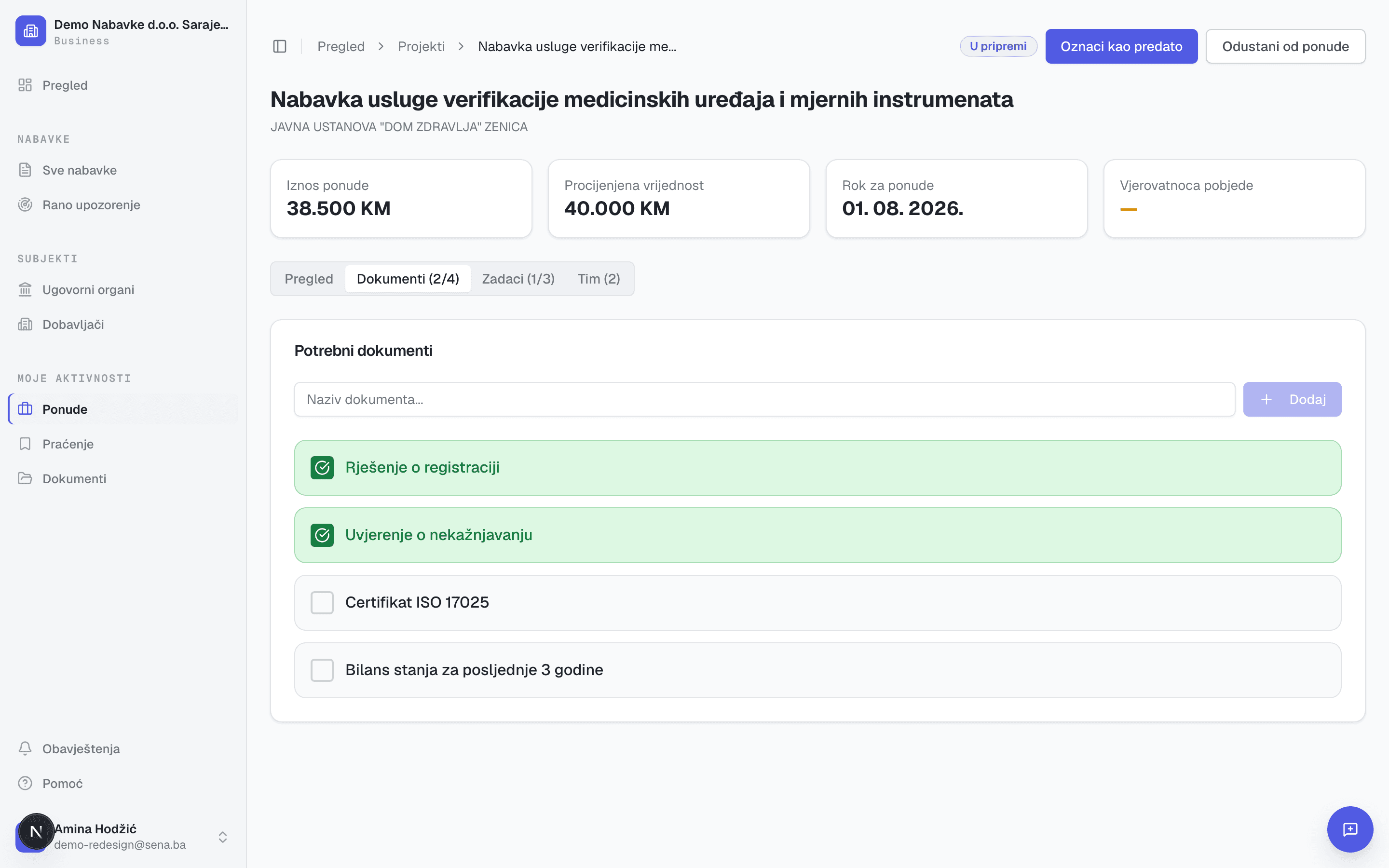1389x868 pixels.
Task: Click the Dokumenti folder icon in sidebar
Action: tap(25, 479)
